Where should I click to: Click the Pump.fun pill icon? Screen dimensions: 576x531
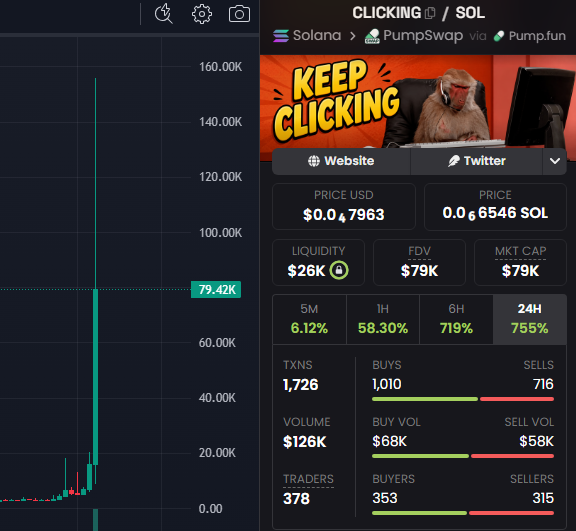pyautogui.click(x=499, y=36)
